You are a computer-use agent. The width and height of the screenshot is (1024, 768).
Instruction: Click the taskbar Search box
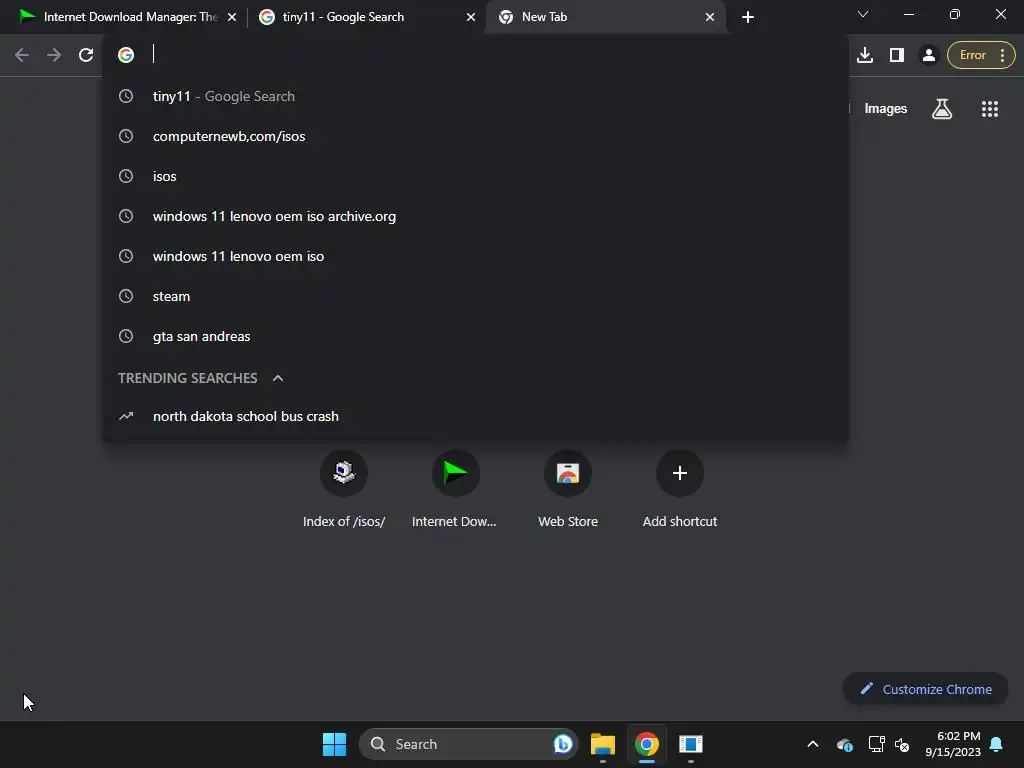click(x=468, y=744)
